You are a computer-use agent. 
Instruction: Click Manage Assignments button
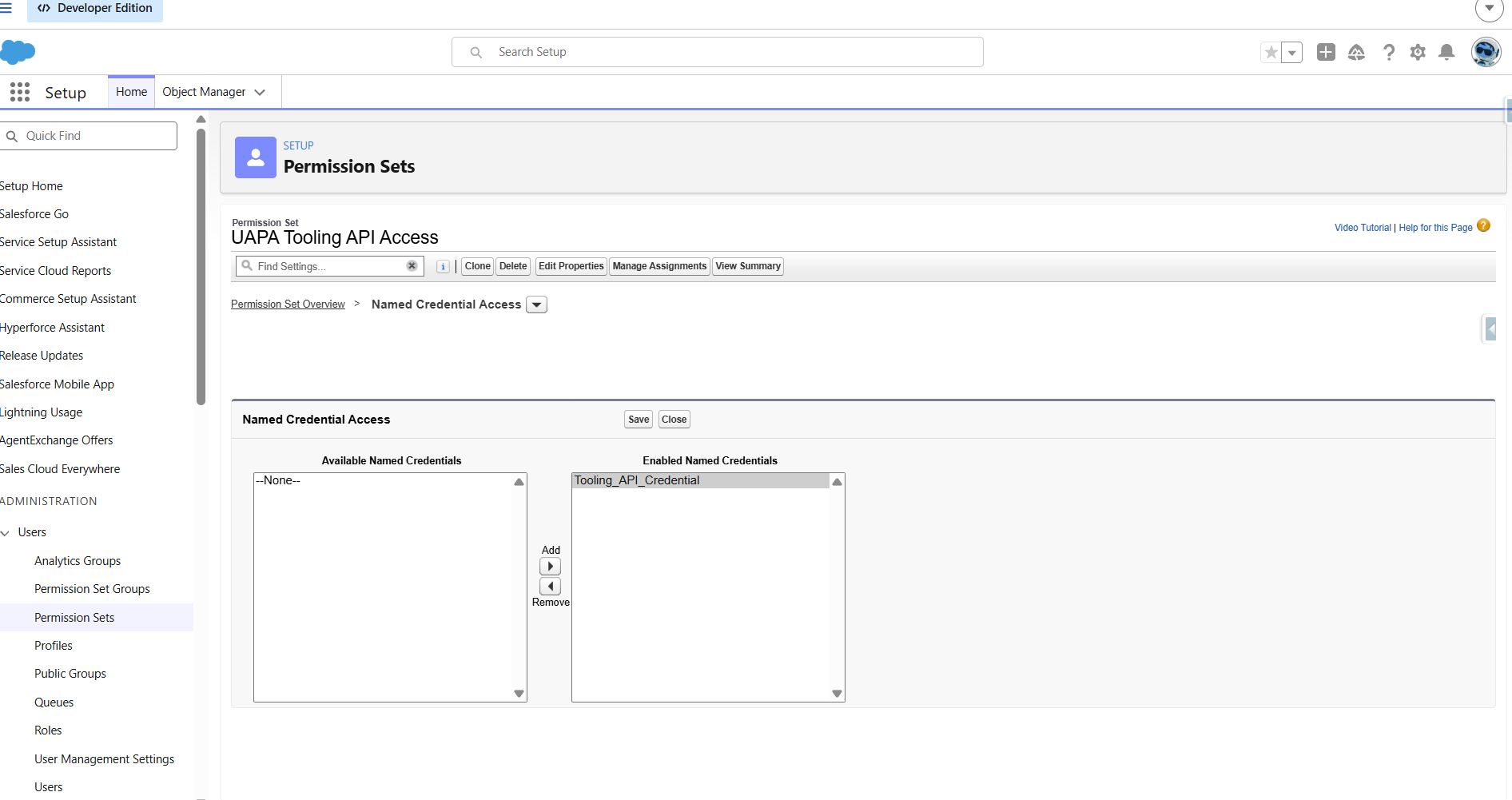(659, 266)
